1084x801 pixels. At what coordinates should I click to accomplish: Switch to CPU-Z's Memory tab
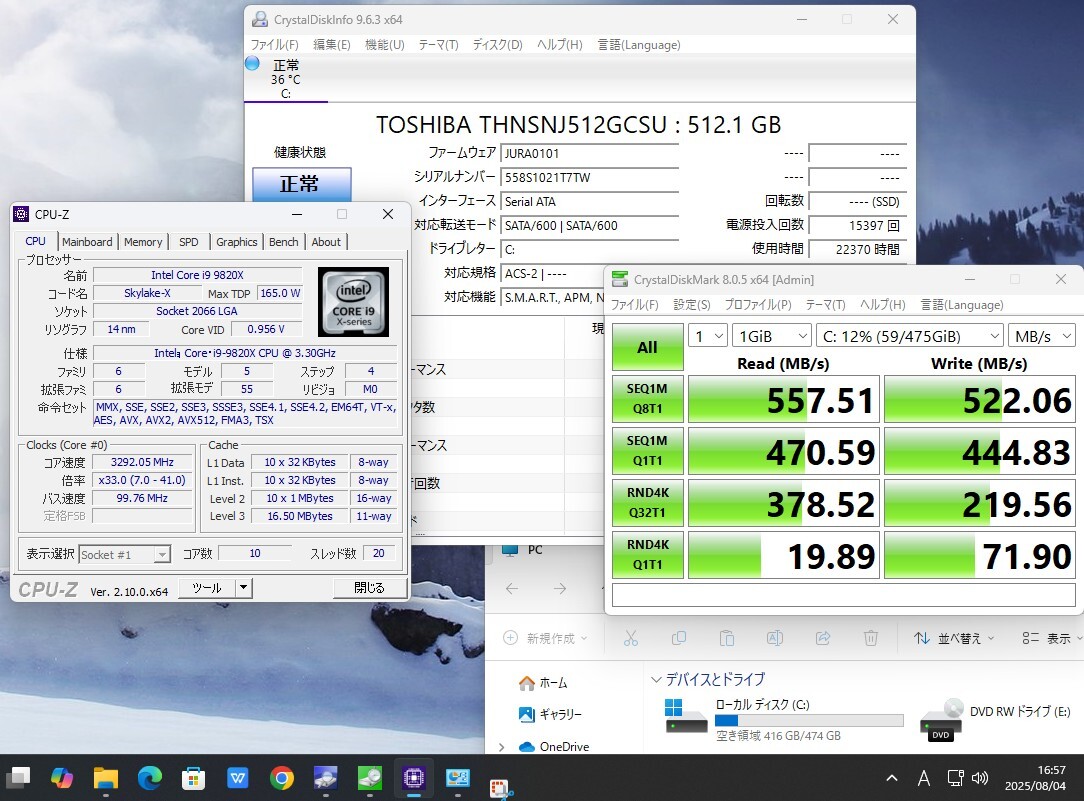click(143, 242)
